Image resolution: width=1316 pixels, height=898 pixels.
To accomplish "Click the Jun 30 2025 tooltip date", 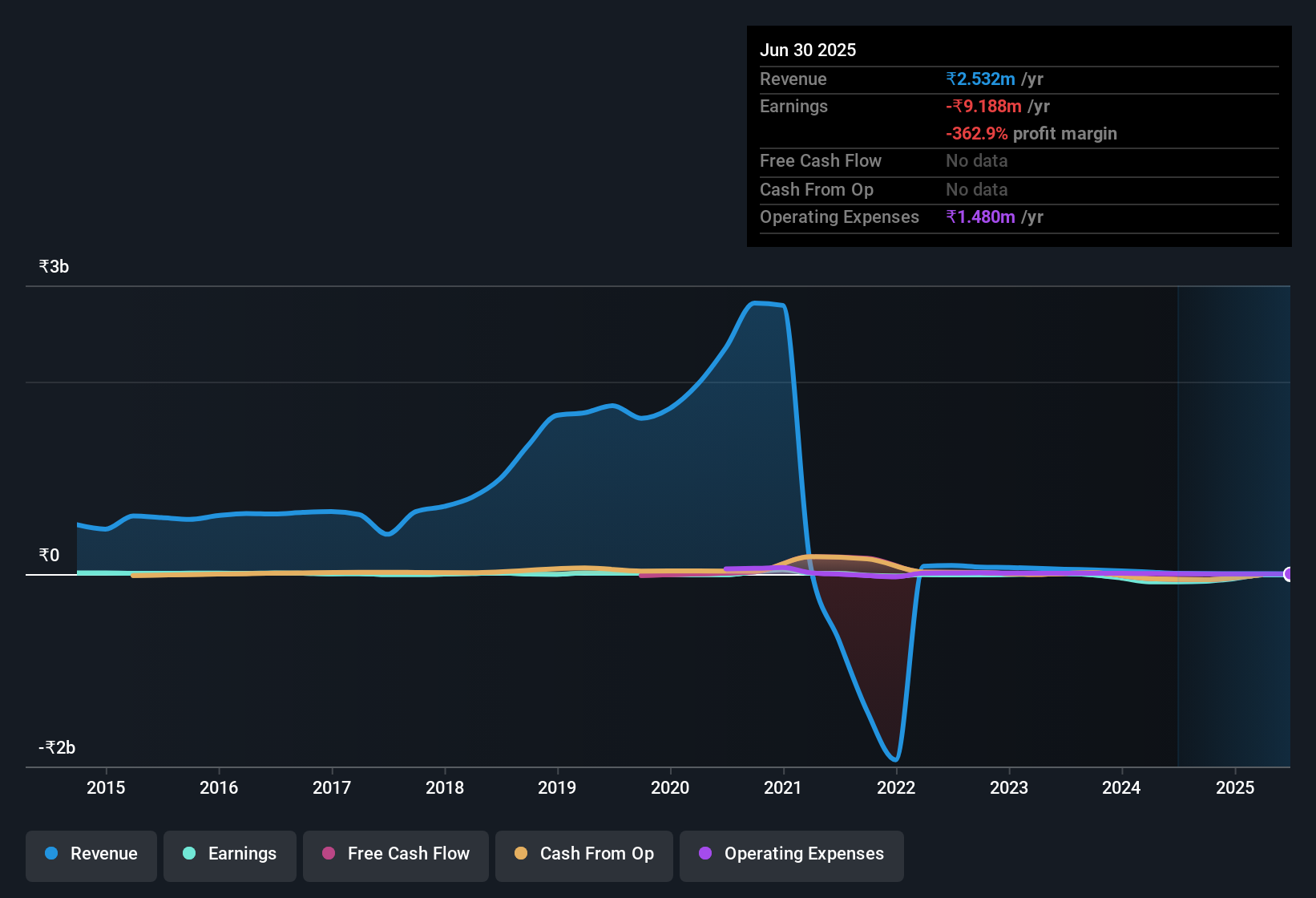I will pos(808,50).
